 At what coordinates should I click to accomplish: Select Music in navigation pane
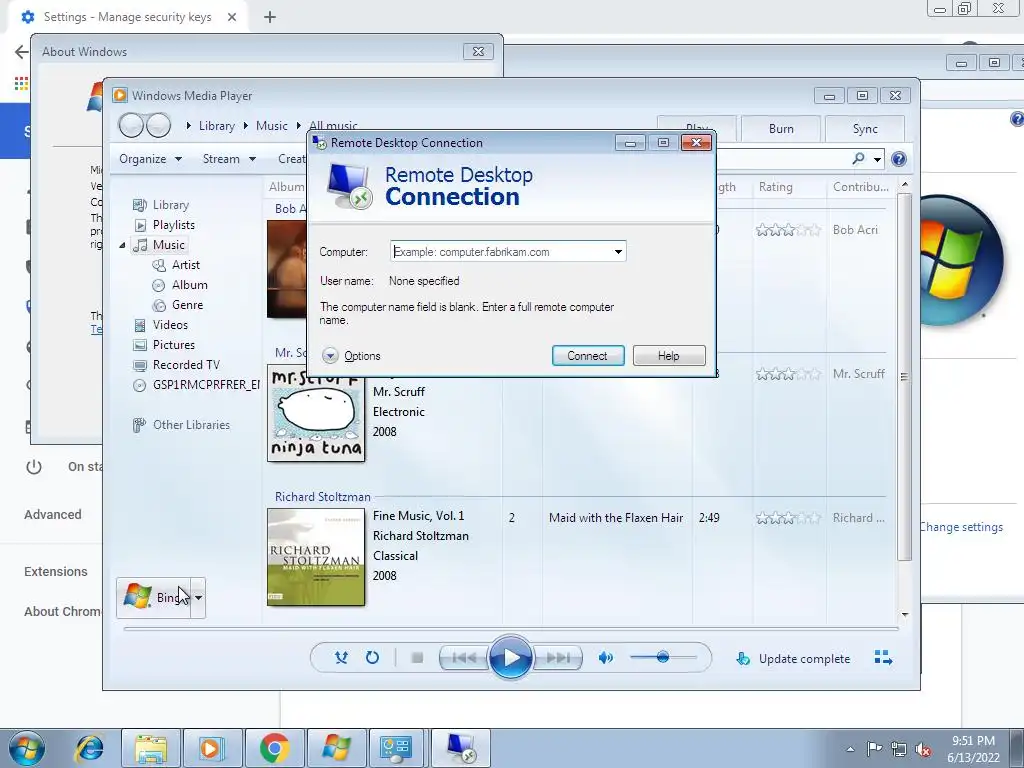pos(159,245)
